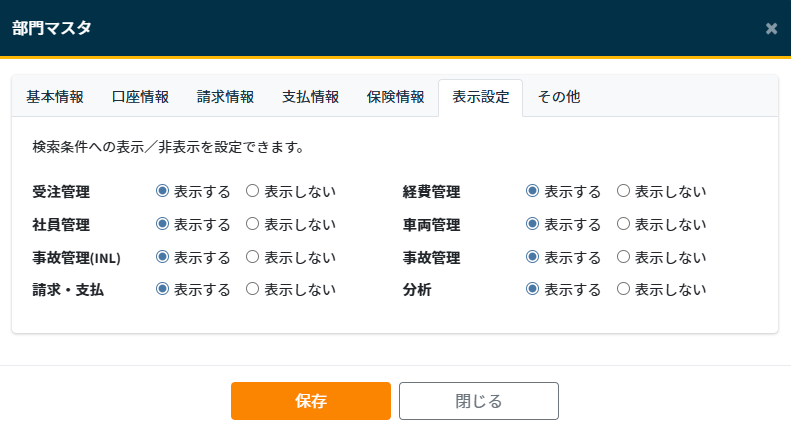The height and width of the screenshot is (433, 791).
Task: Select the 支払情報 tab
Action: pyautogui.click(x=310, y=97)
